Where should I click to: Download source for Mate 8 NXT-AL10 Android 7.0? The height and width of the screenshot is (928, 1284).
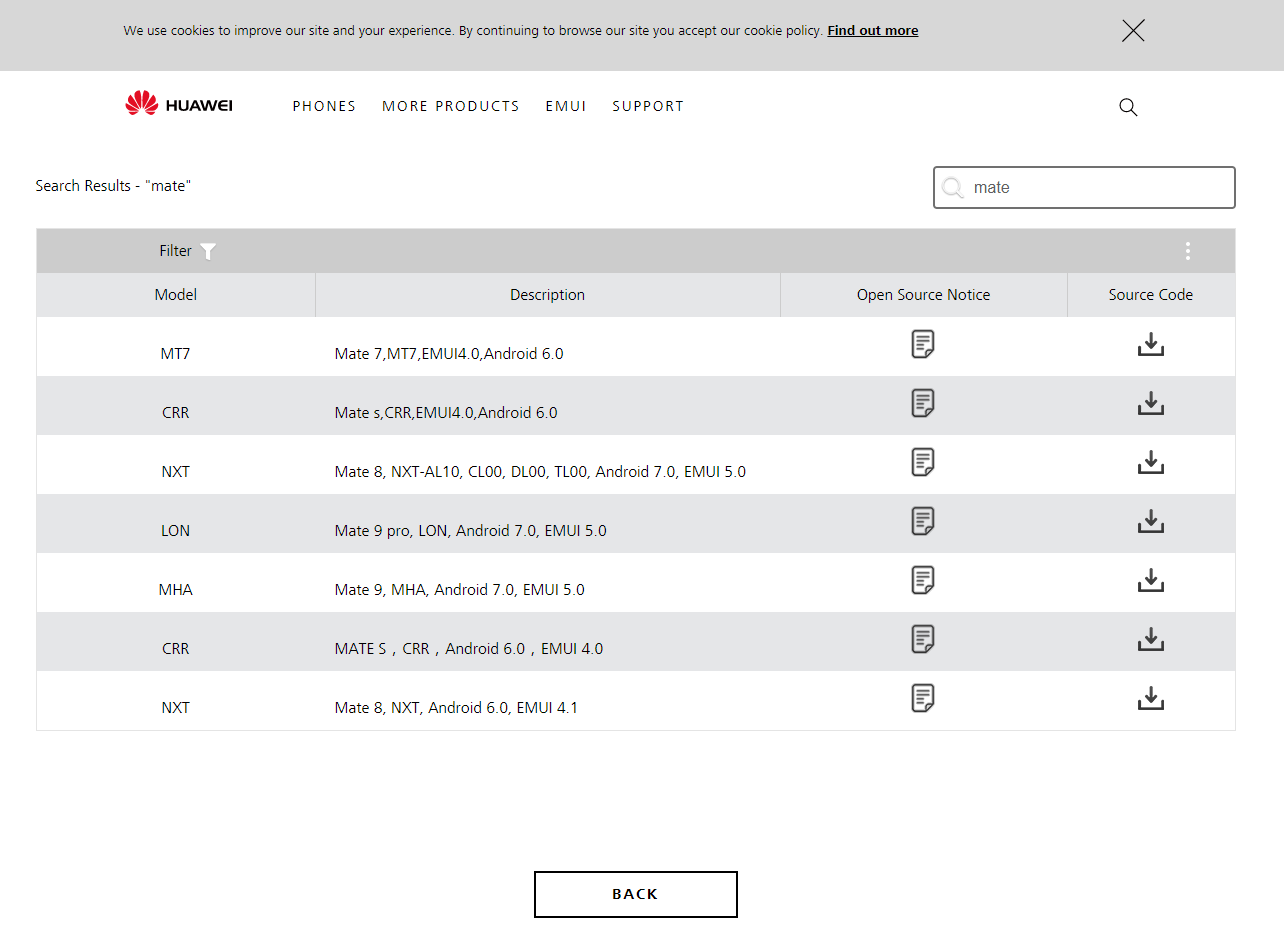point(1151,462)
